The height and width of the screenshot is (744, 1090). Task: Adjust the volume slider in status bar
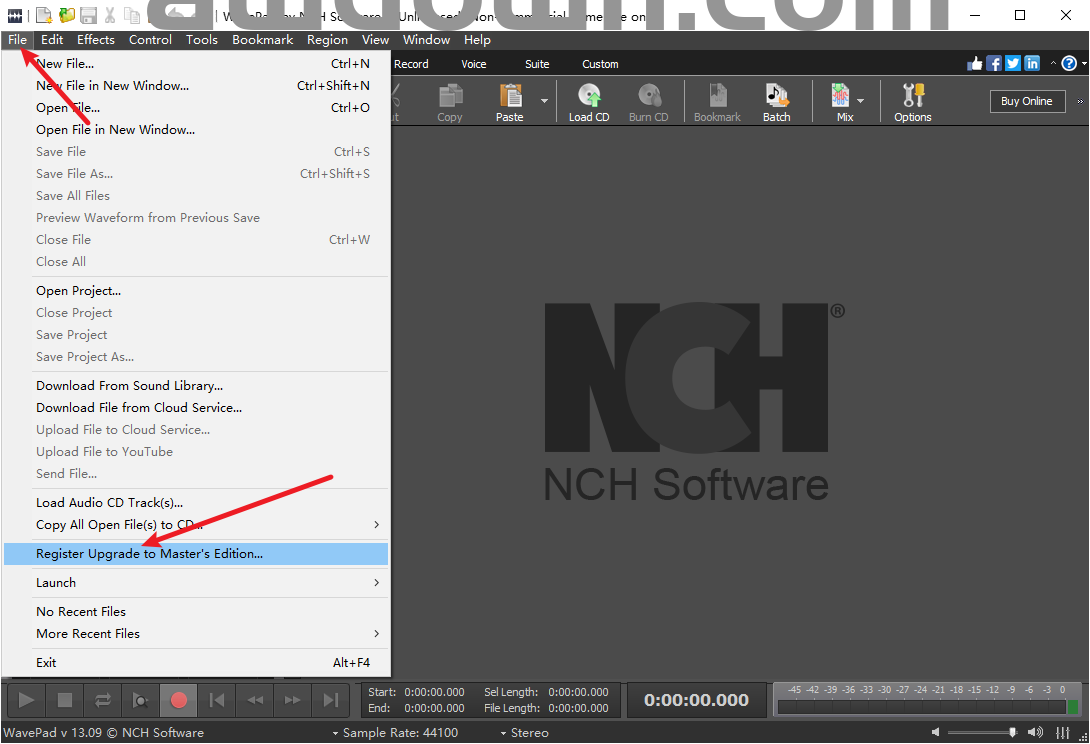(1012, 733)
